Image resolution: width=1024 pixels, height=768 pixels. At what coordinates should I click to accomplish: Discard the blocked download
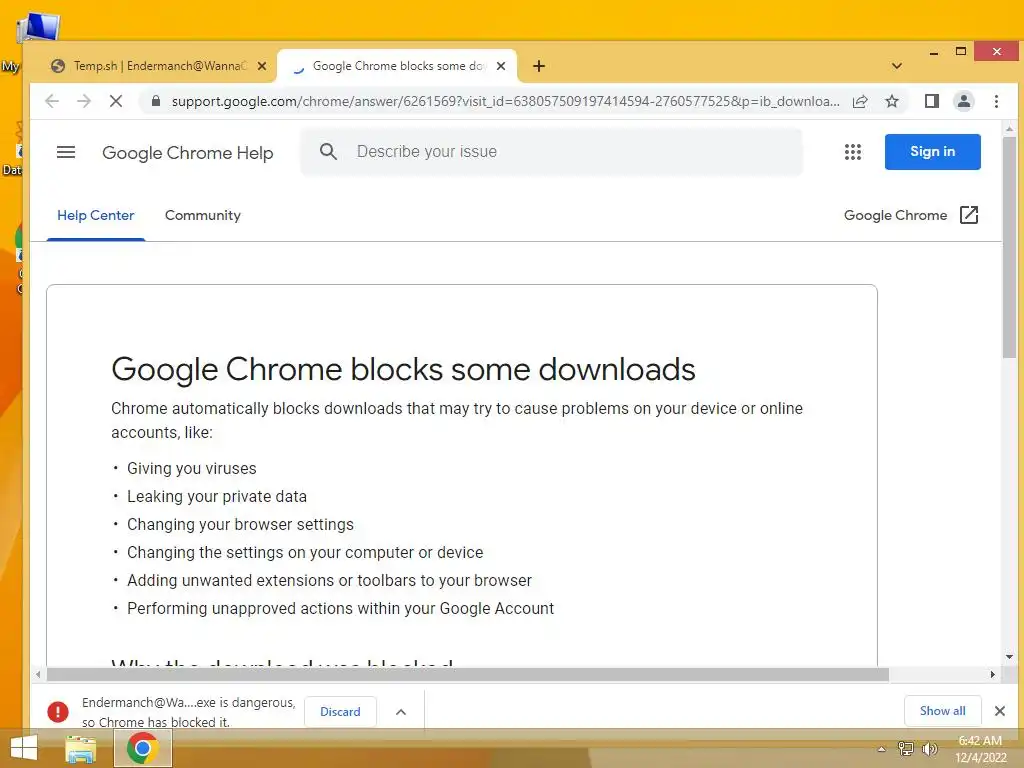coord(340,712)
